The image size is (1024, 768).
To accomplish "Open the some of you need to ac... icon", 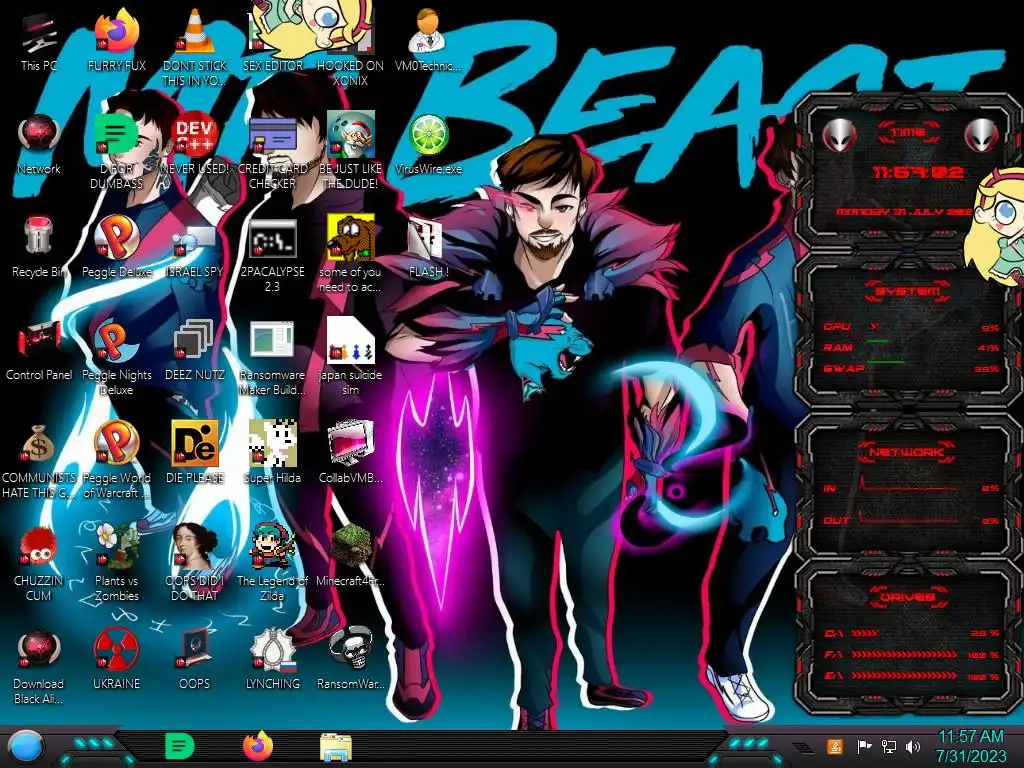I will click(350, 255).
